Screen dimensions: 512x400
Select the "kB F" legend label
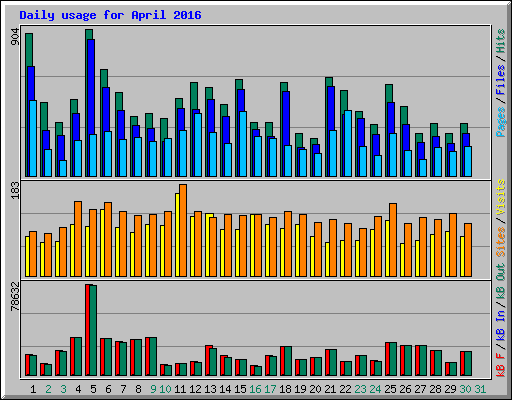pos(501,364)
